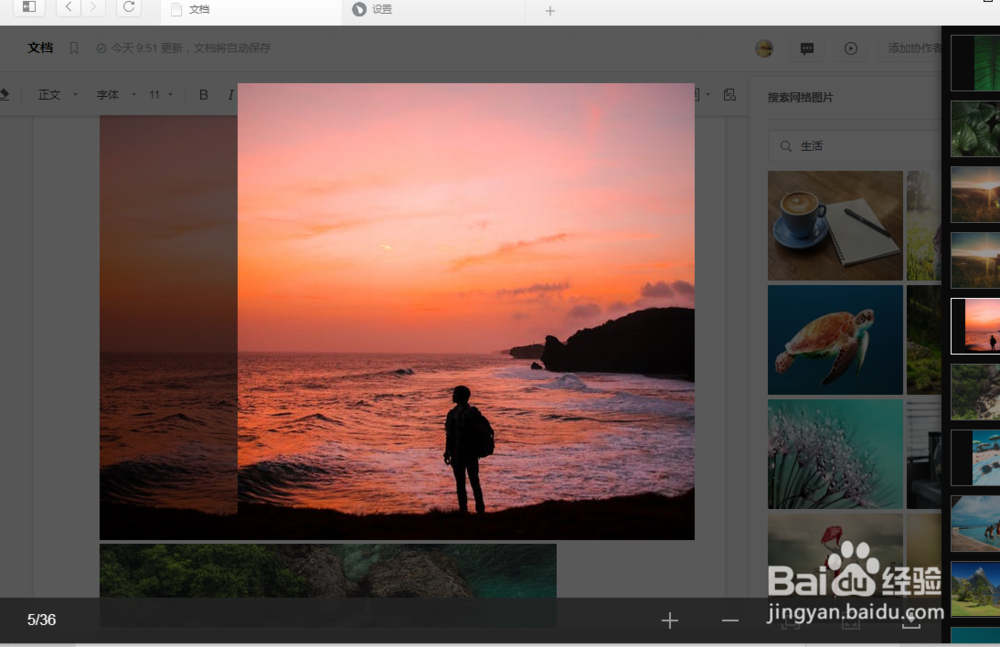Viewport: 1000px width, 647px height.
Task: Click the 生活 image search field
Action: point(855,146)
